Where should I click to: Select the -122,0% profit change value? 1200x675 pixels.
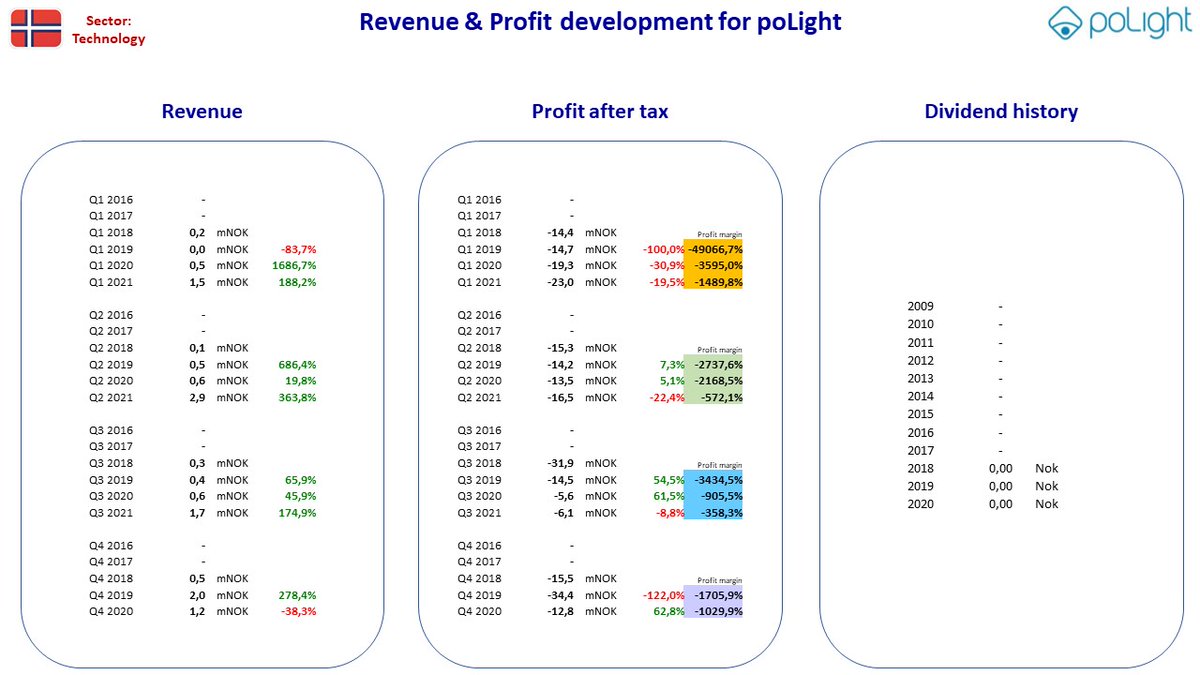click(665, 595)
